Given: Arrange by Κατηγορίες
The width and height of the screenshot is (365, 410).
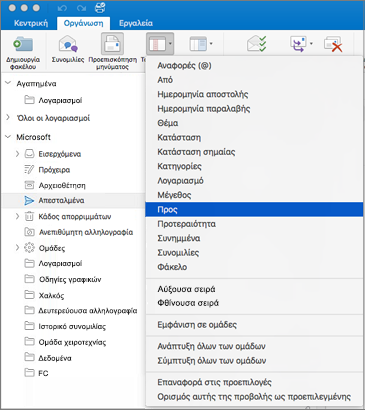Looking at the screenshot, I should (x=254, y=166).
